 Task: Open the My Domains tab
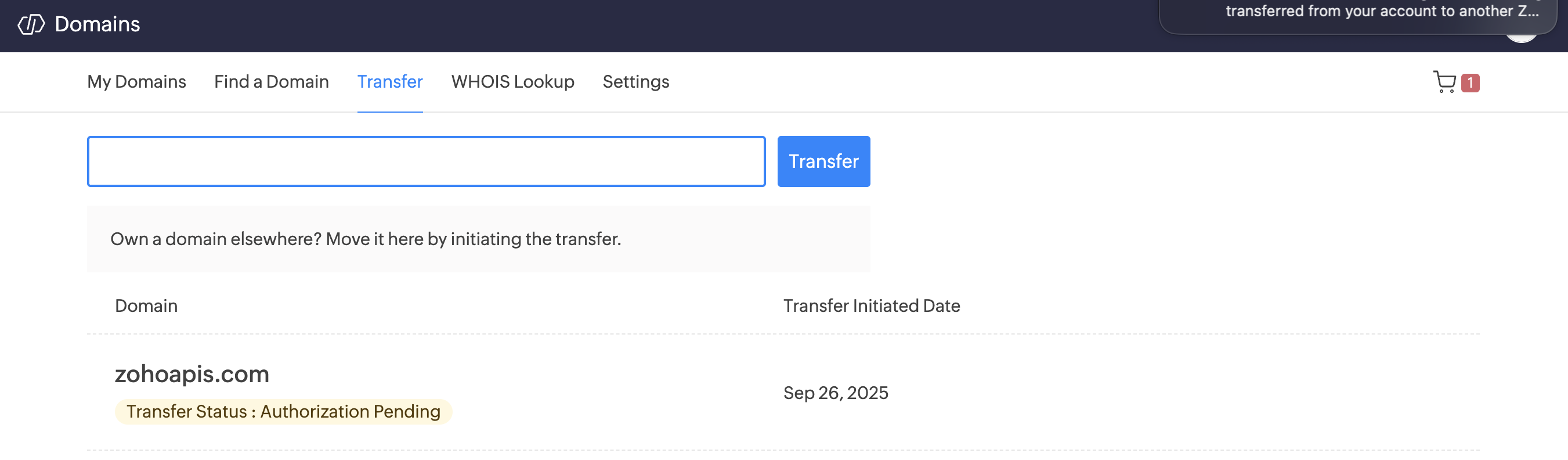coord(136,82)
